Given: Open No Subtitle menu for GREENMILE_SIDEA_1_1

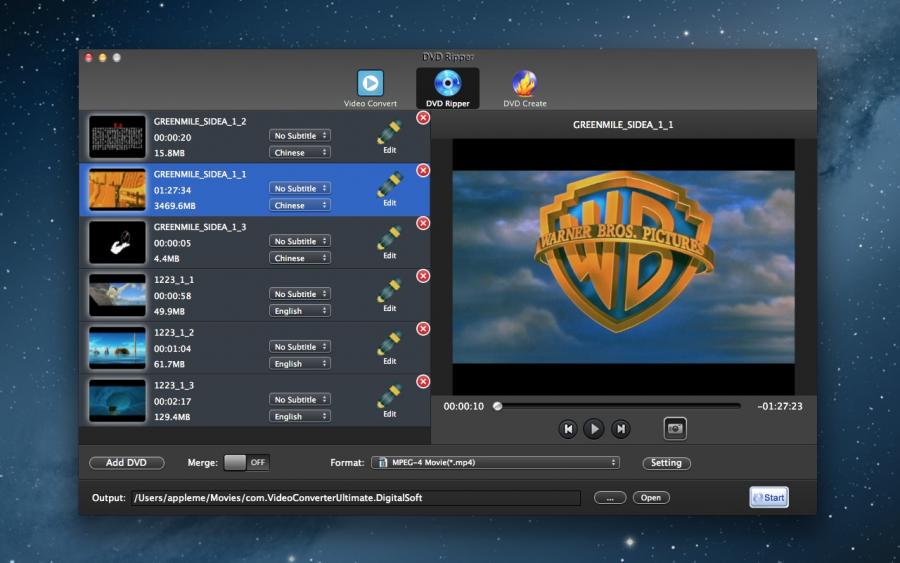Looking at the screenshot, I should [x=300, y=188].
